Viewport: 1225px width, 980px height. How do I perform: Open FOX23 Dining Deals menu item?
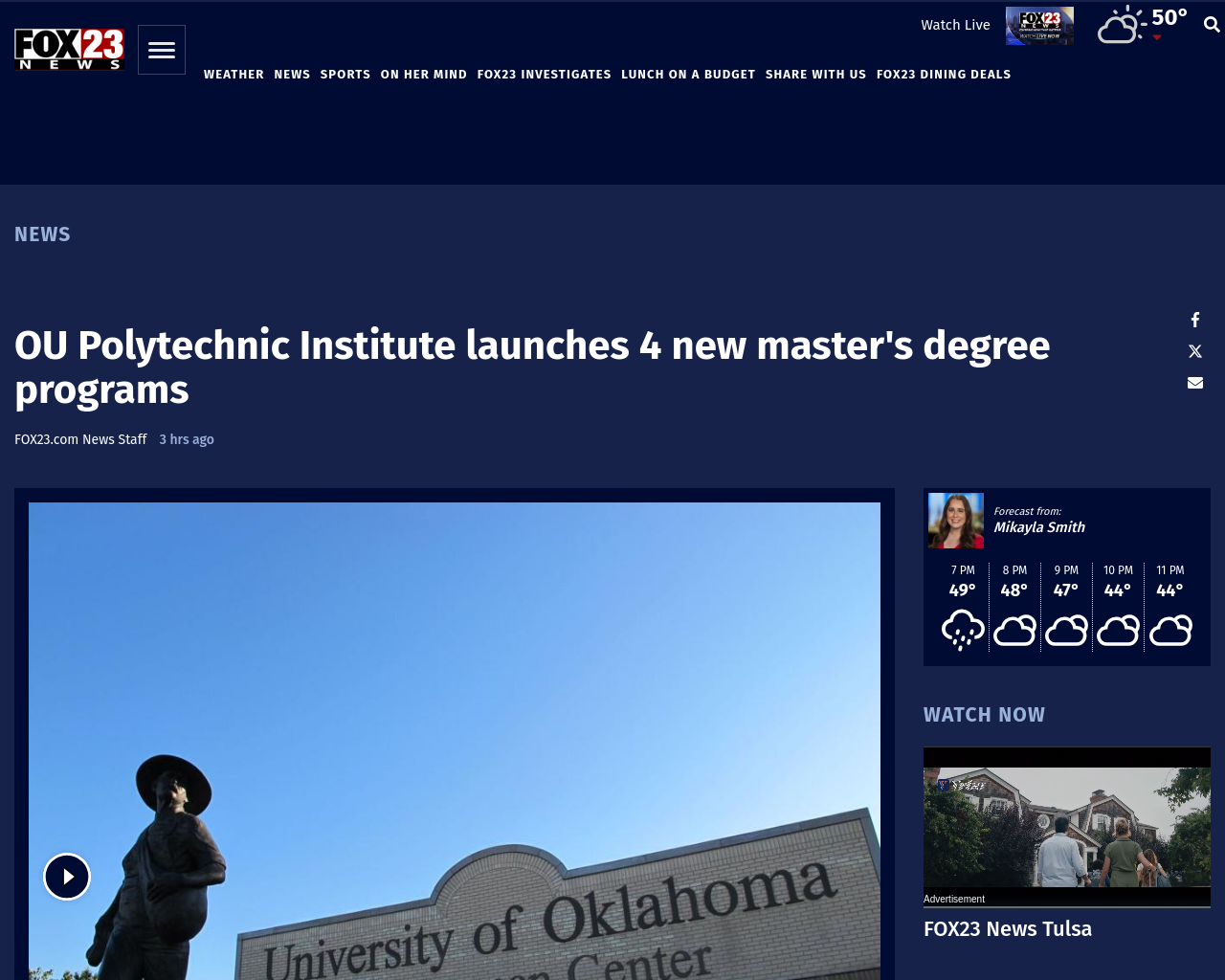pos(944,75)
